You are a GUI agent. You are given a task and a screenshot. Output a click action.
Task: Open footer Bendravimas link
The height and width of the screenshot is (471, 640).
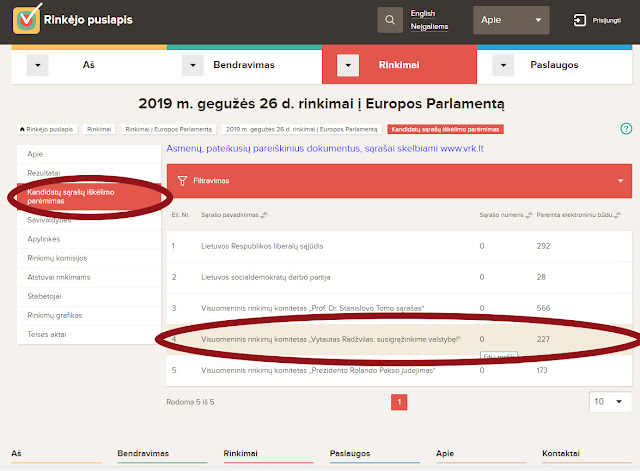143,453
